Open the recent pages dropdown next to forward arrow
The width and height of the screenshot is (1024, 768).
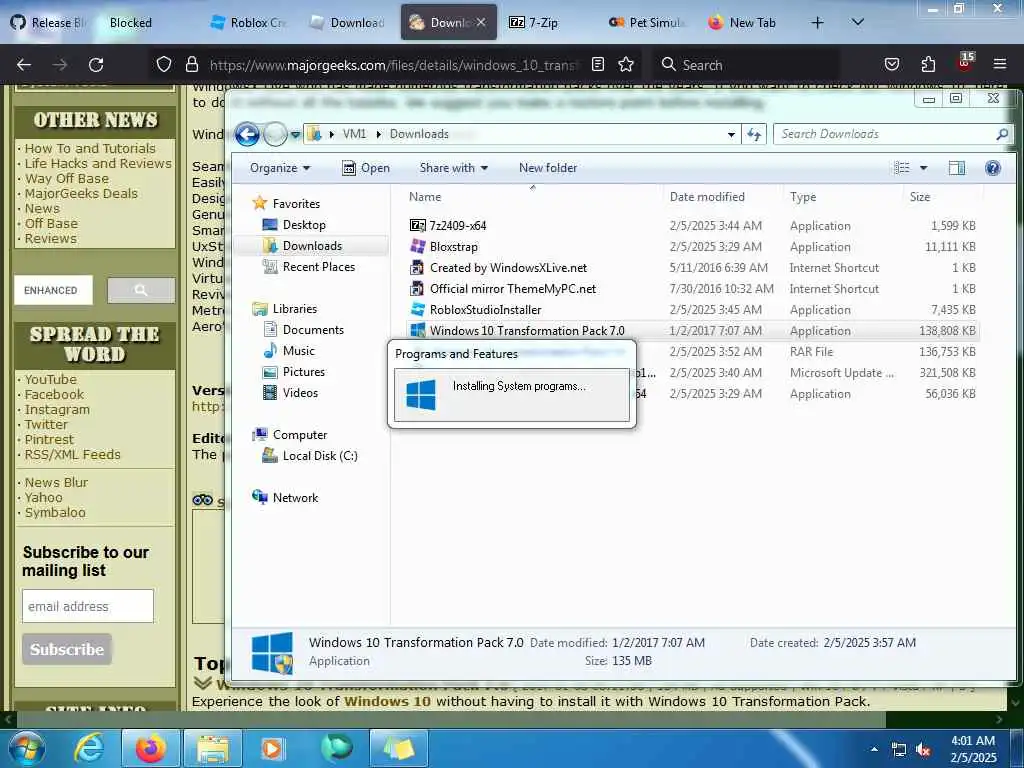coord(295,135)
